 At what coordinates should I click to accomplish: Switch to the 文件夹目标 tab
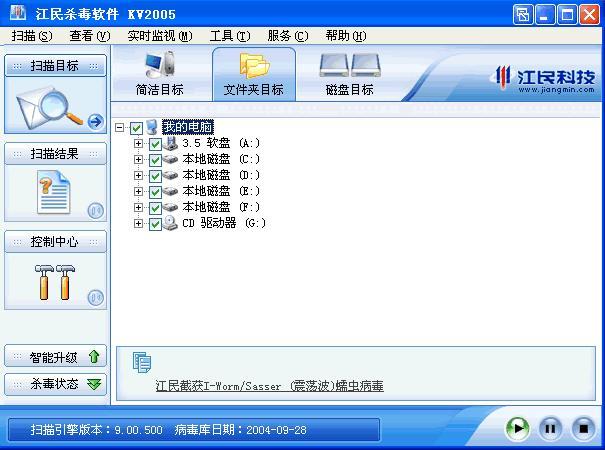254,74
